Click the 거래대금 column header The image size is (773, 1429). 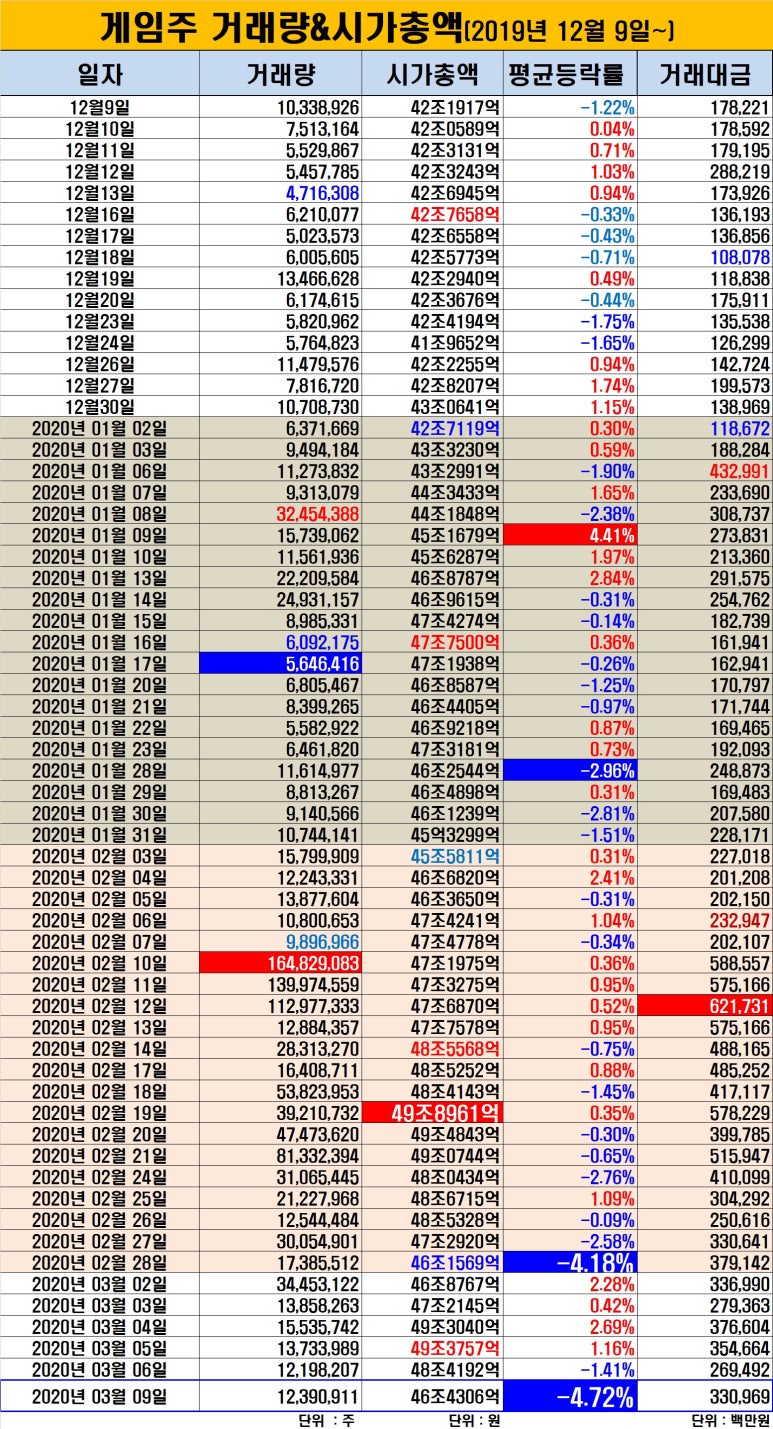(x=705, y=75)
